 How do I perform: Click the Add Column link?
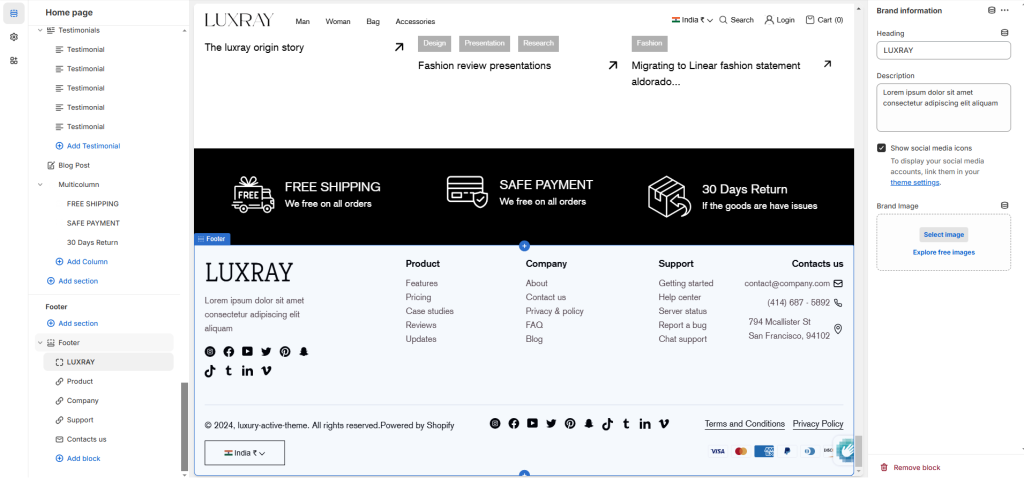pyautogui.click(x=82, y=261)
